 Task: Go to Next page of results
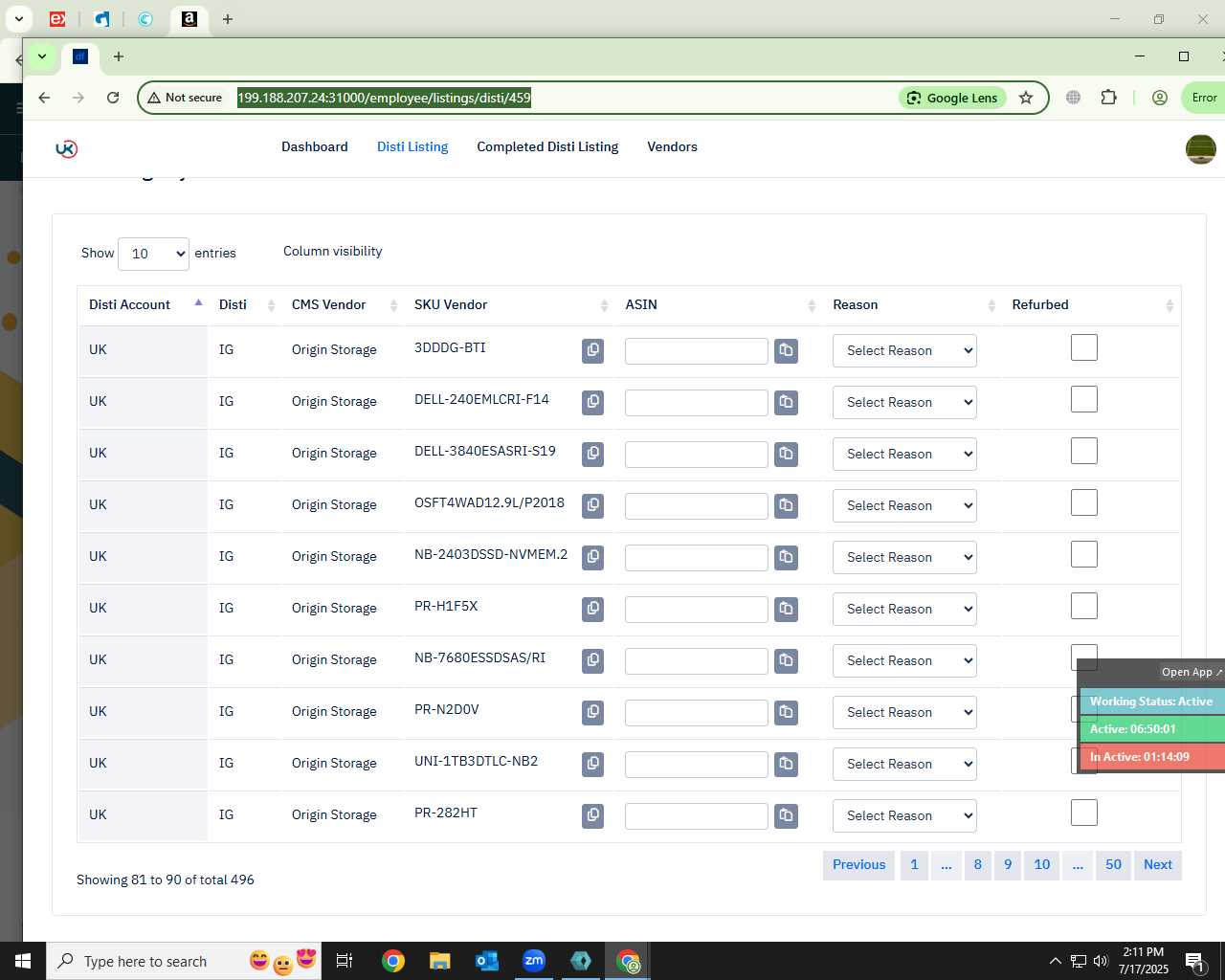1158,865
